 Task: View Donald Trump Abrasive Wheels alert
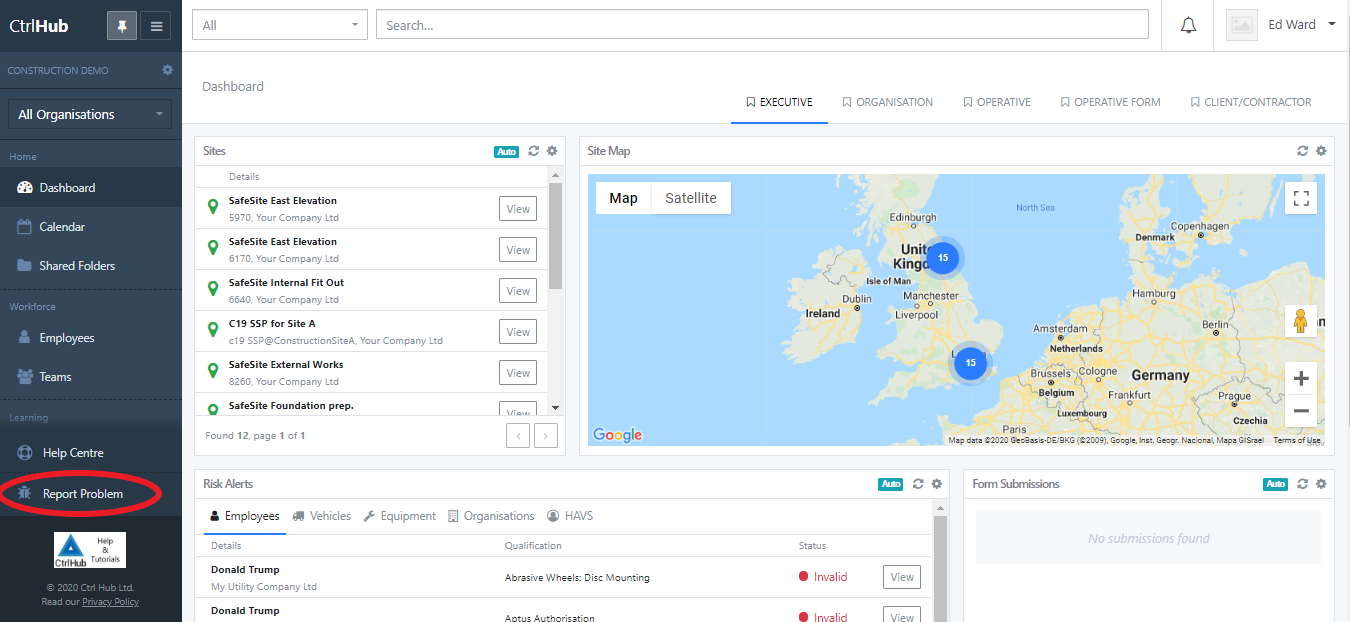(x=902, y=577)
